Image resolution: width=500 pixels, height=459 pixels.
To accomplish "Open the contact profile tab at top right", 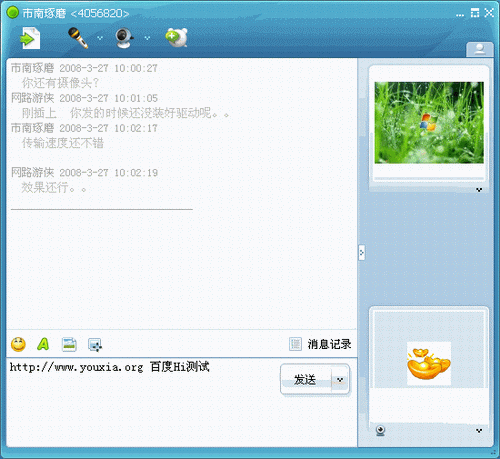I will click(x=480, y=49).
